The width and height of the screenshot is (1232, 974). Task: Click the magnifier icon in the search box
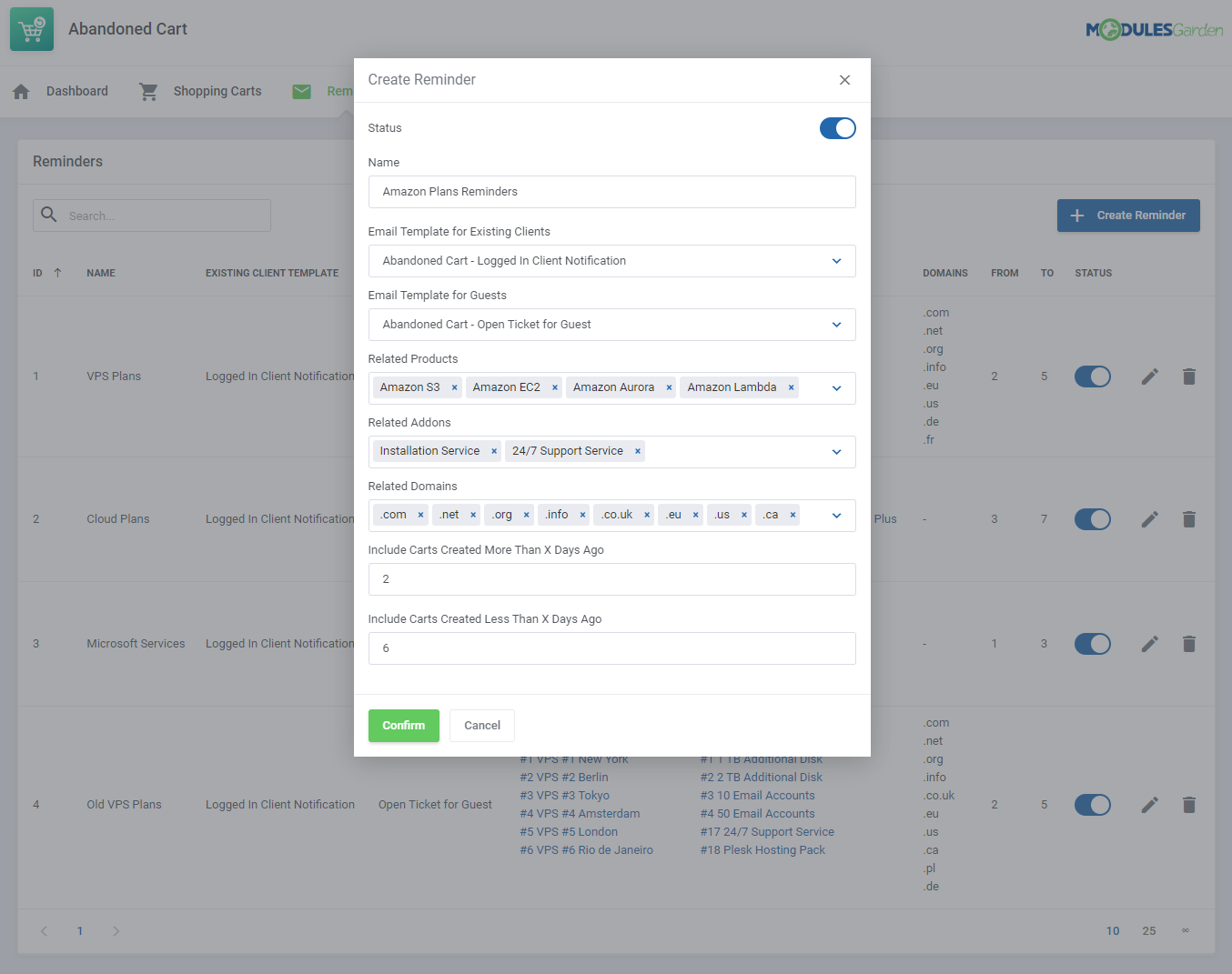[48, 216]
